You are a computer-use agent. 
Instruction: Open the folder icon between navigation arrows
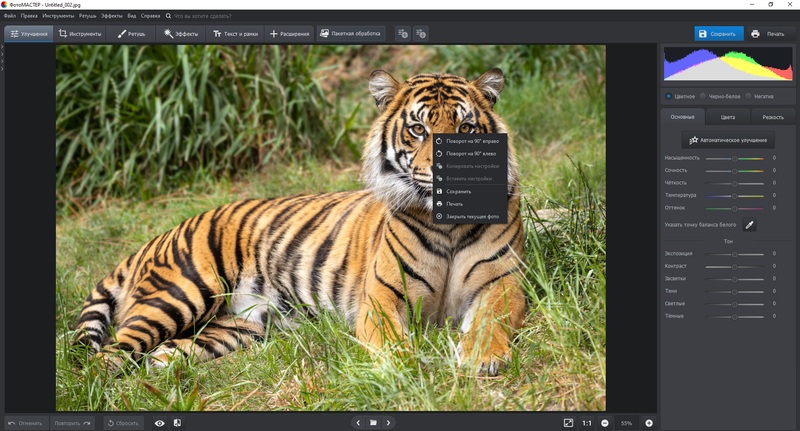coord(373,423)
